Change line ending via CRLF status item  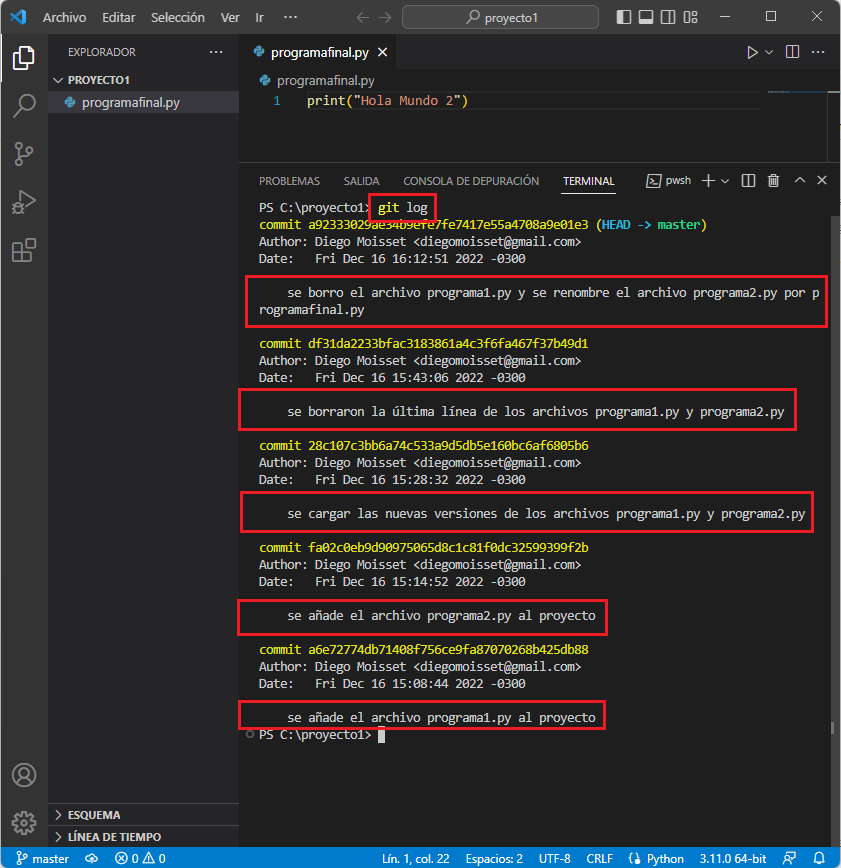point(599,858)
